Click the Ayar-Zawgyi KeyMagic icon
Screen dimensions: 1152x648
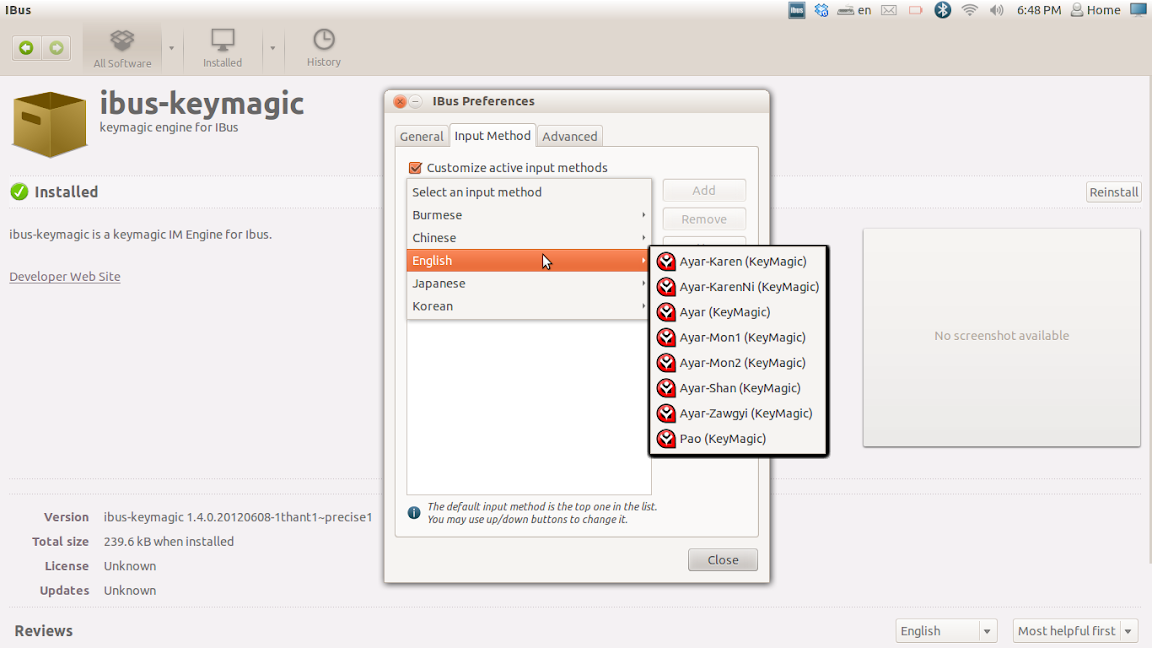[666, 414]
